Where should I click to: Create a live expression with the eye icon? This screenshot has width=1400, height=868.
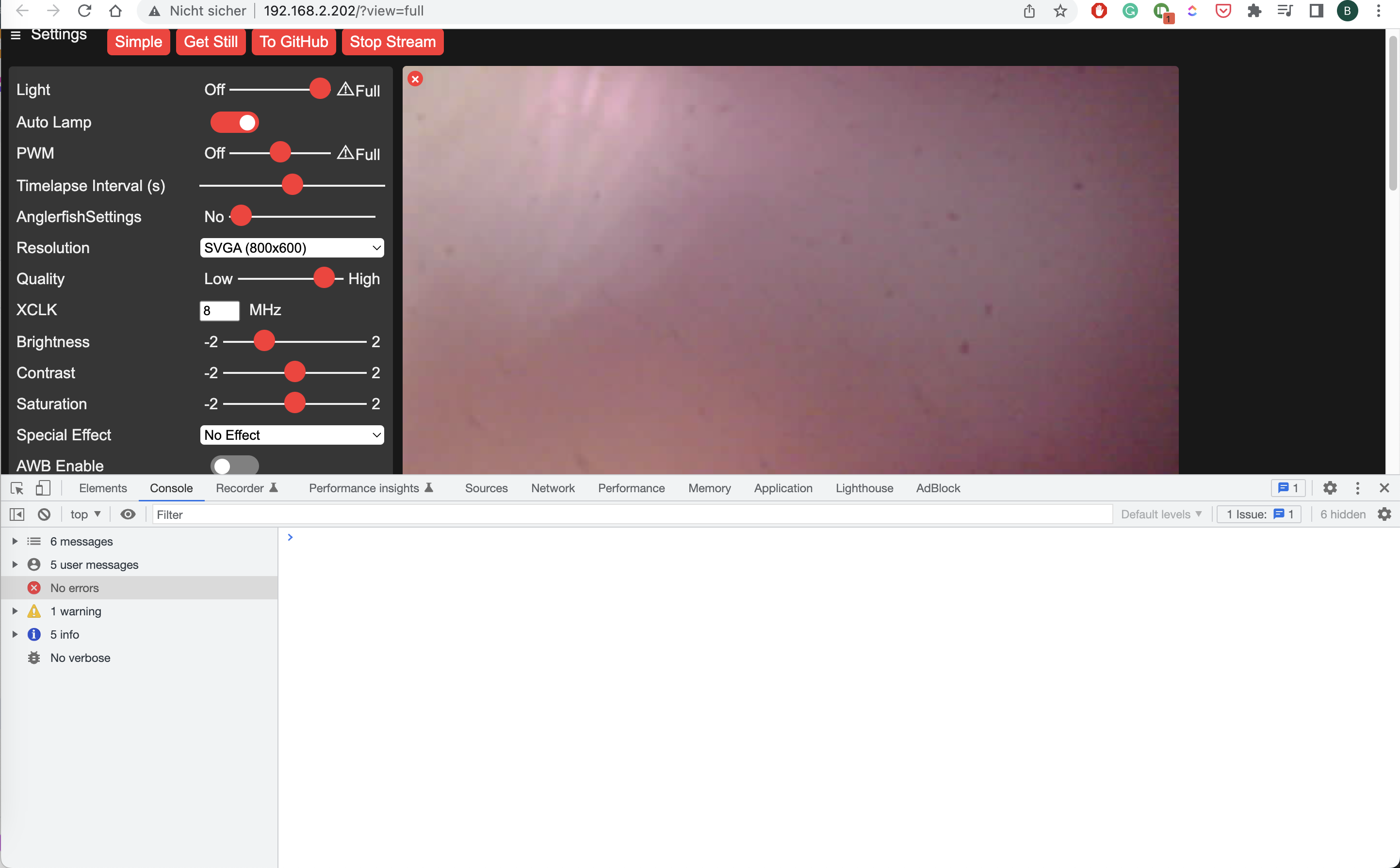click(128, 514)
